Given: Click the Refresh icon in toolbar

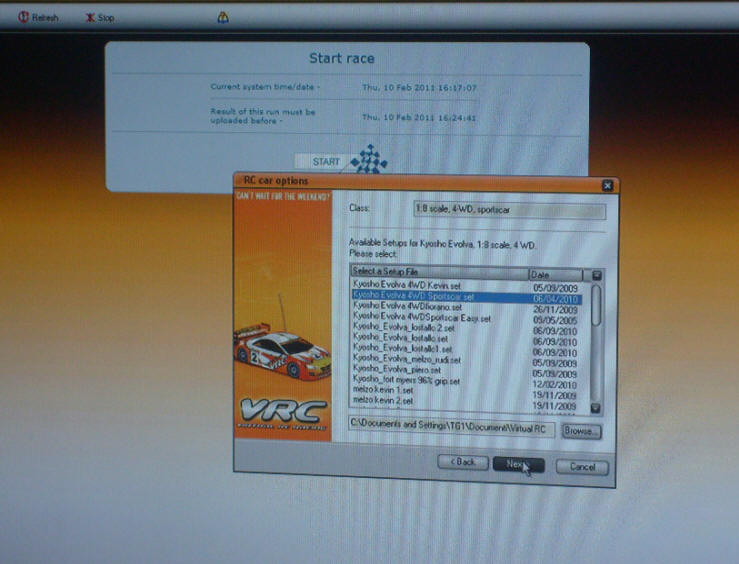Looking at the screenshot, I should click(23, 17).
